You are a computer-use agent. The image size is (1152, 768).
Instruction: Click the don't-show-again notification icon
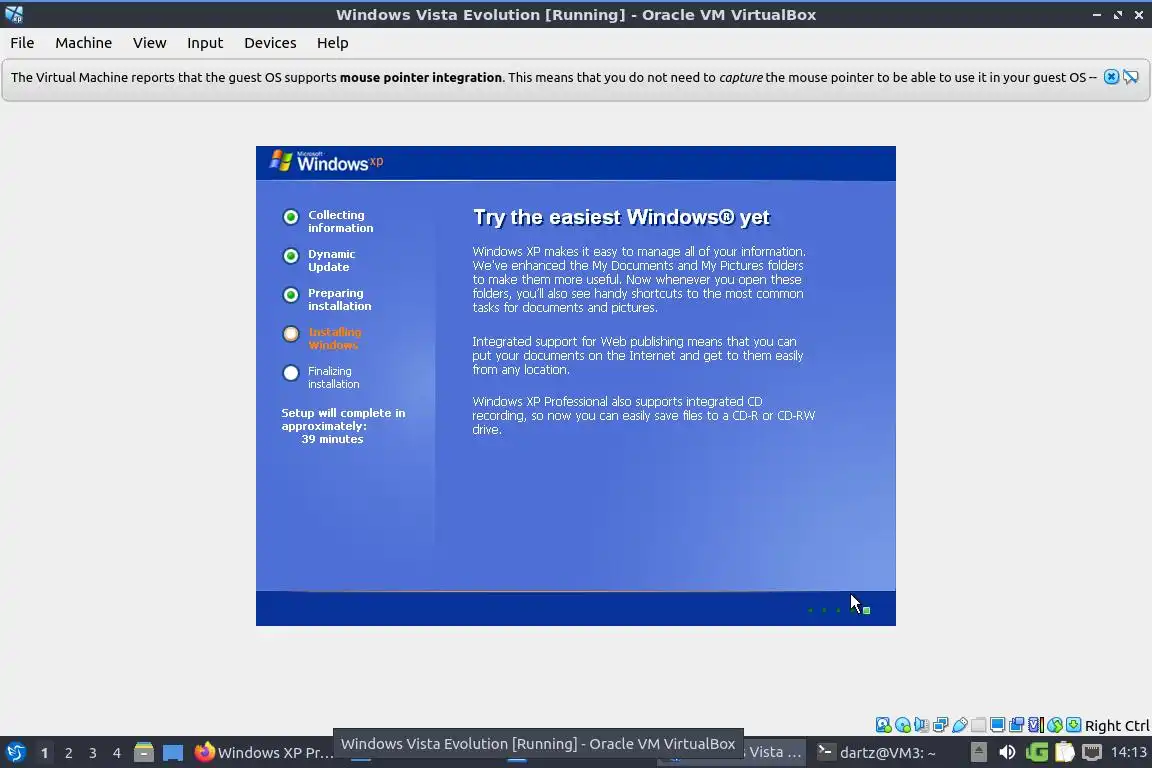(x=1131, y=77)
